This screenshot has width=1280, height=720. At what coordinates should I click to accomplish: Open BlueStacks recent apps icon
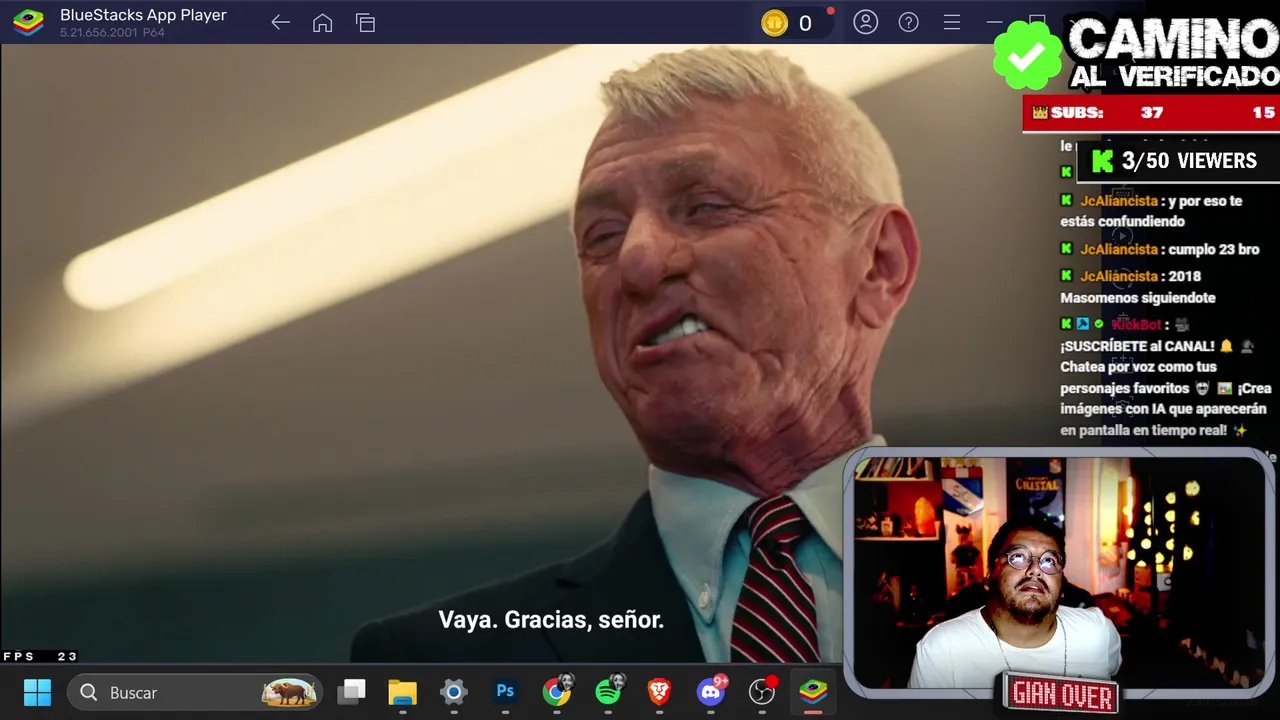click(365, 23)
